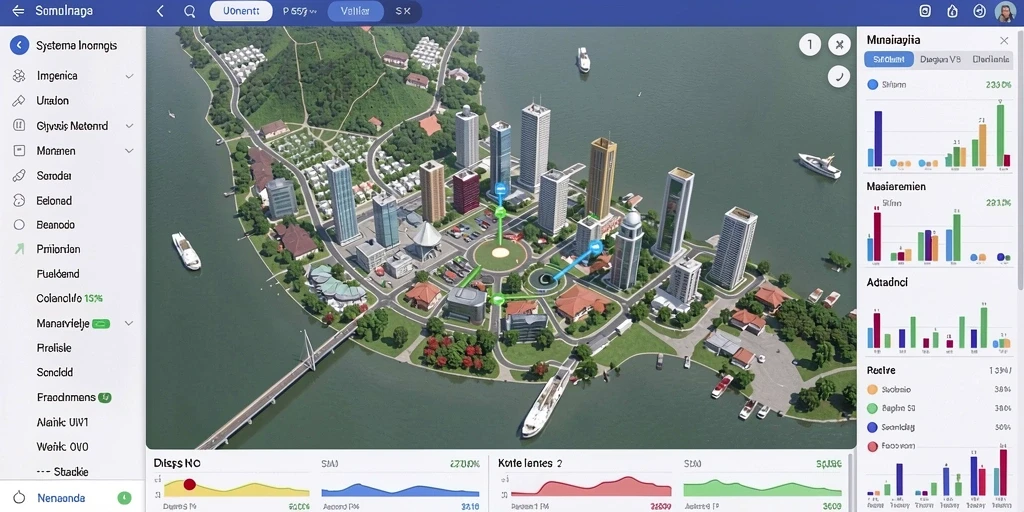Expand the Monenen dropdown arrow
This screenshot has height=512, width=1024.
129,151
